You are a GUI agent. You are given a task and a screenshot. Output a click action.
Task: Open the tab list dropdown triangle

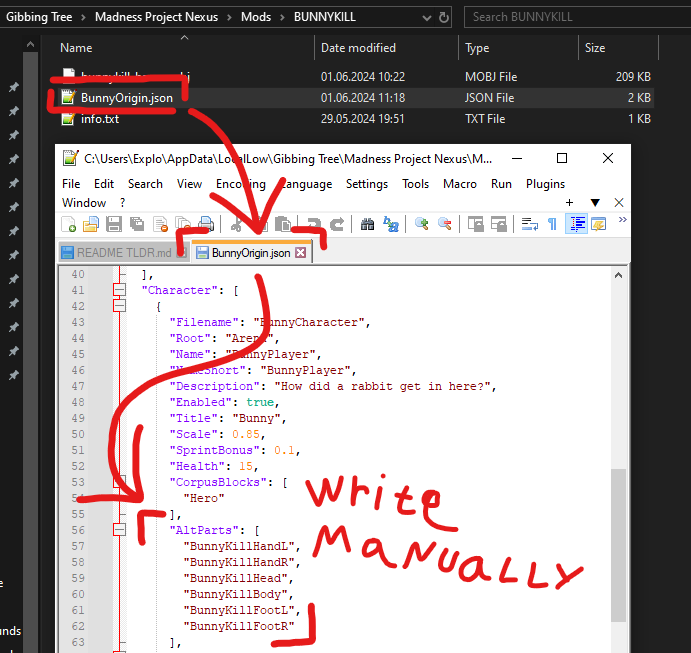pos(595,203)
